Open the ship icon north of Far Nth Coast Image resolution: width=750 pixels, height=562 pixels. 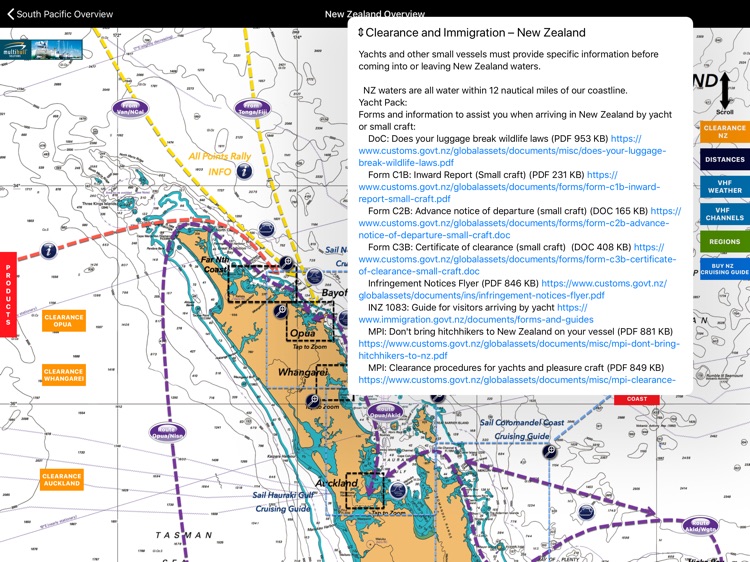(267, 229)
